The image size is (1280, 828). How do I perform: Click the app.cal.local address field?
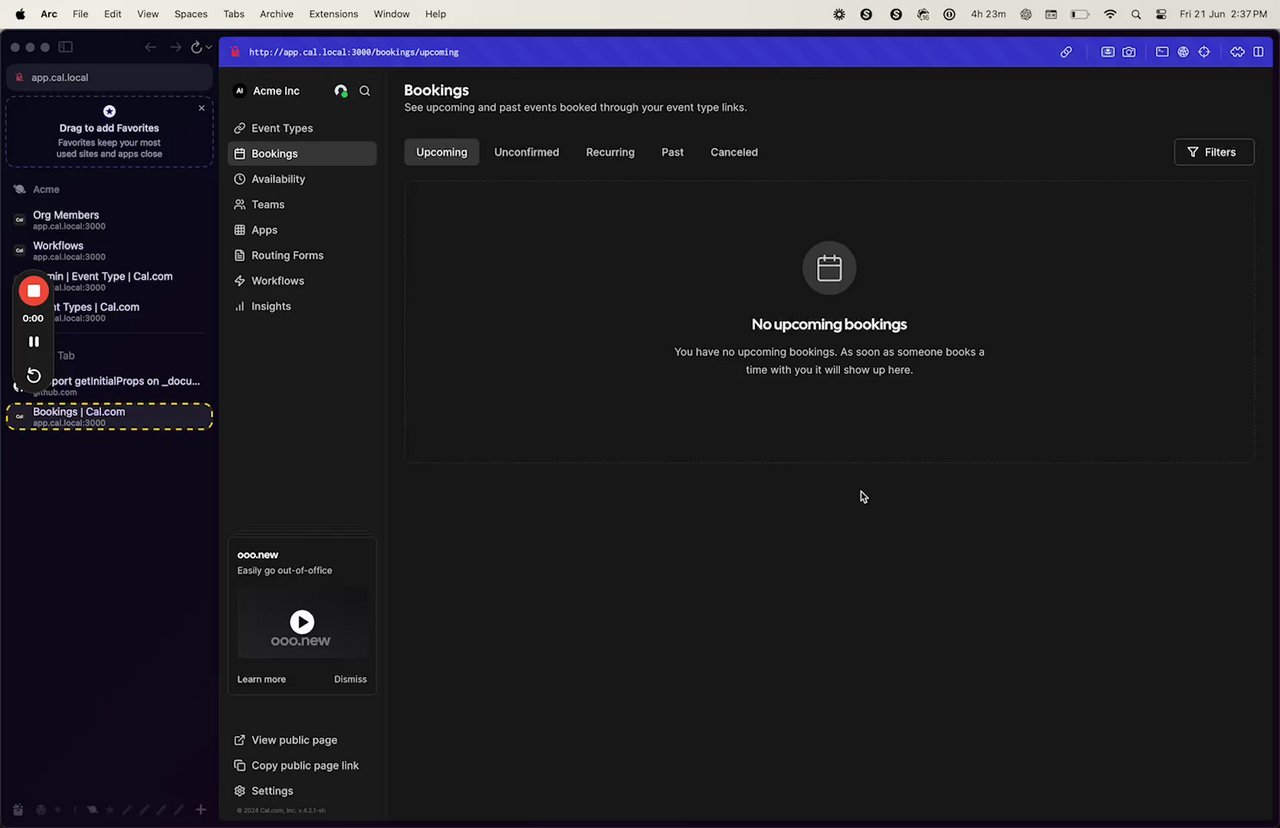pos(109,77)
